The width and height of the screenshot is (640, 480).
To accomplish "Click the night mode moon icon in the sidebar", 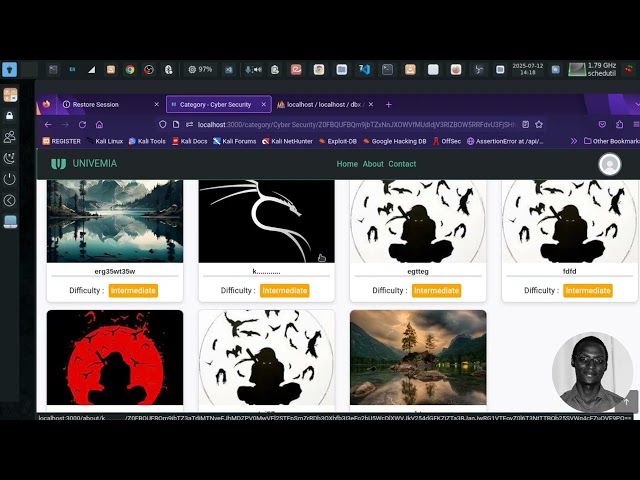I will point(9,158).
